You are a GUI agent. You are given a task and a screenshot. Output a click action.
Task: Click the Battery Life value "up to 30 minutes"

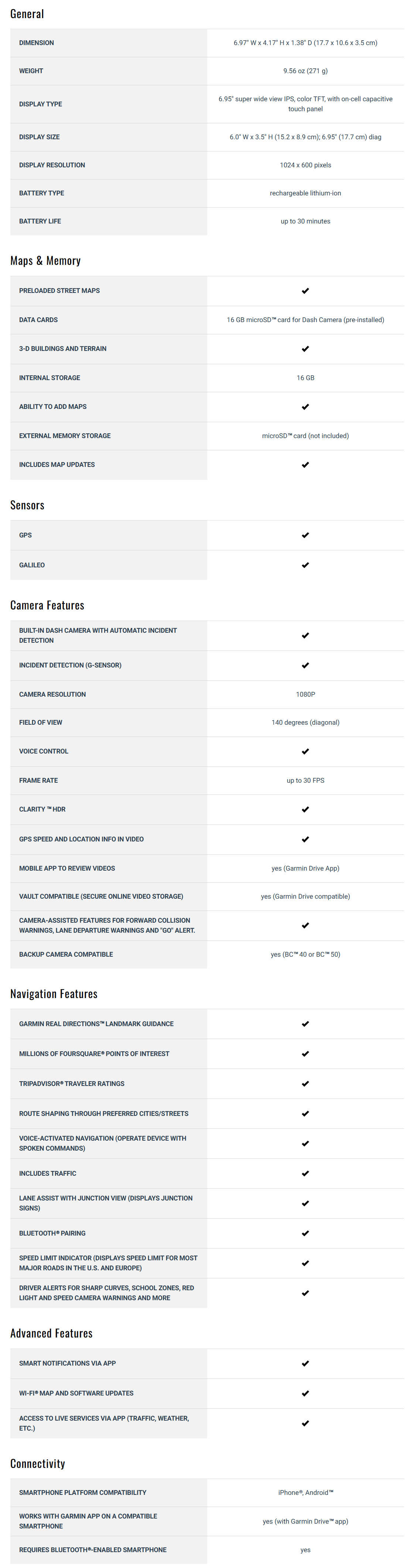click(305, 221)
